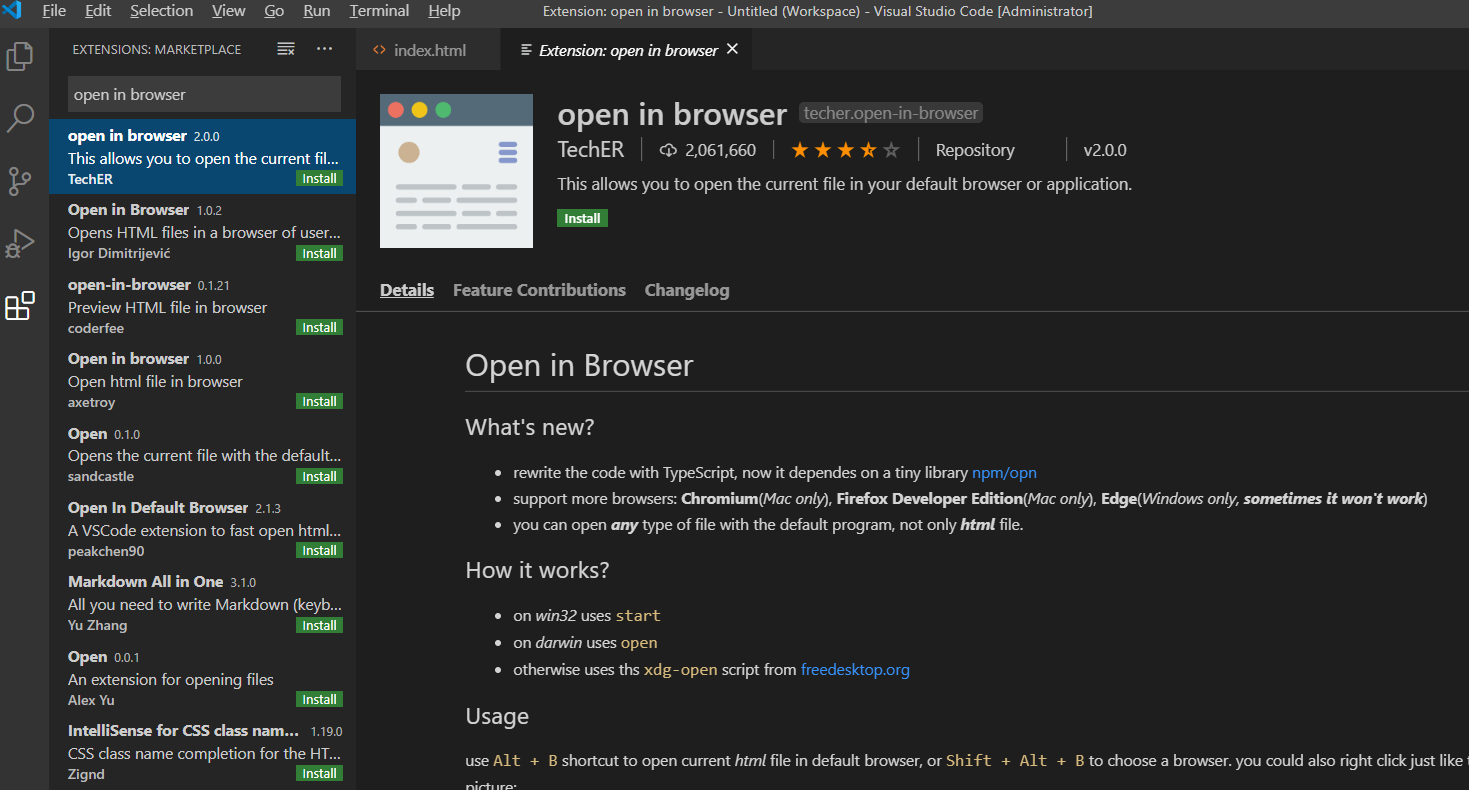
Task: Open the Repository link
Action: [x=975, y=150]
